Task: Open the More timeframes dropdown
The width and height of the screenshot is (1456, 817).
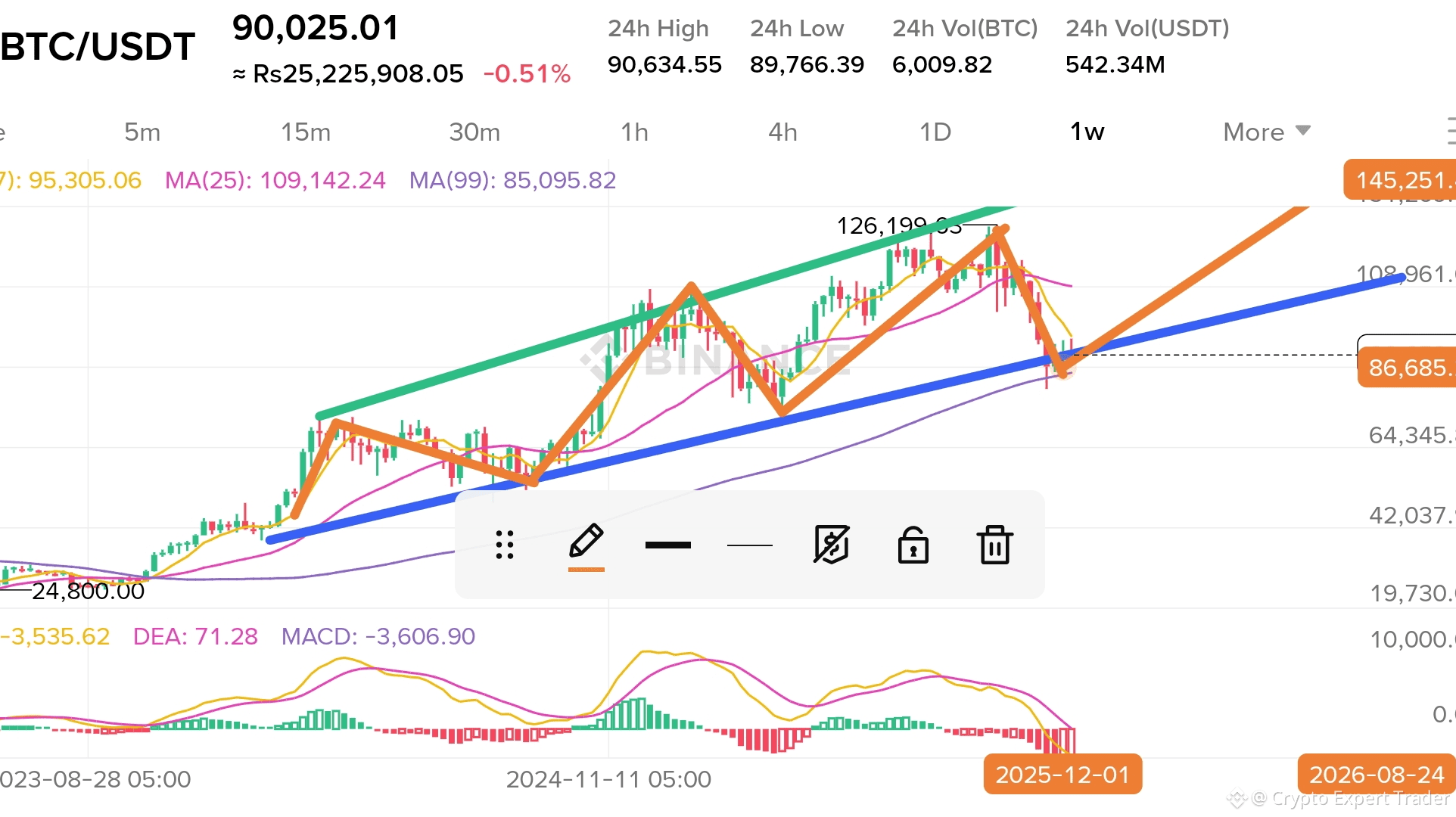Action: click(1266, 132)
